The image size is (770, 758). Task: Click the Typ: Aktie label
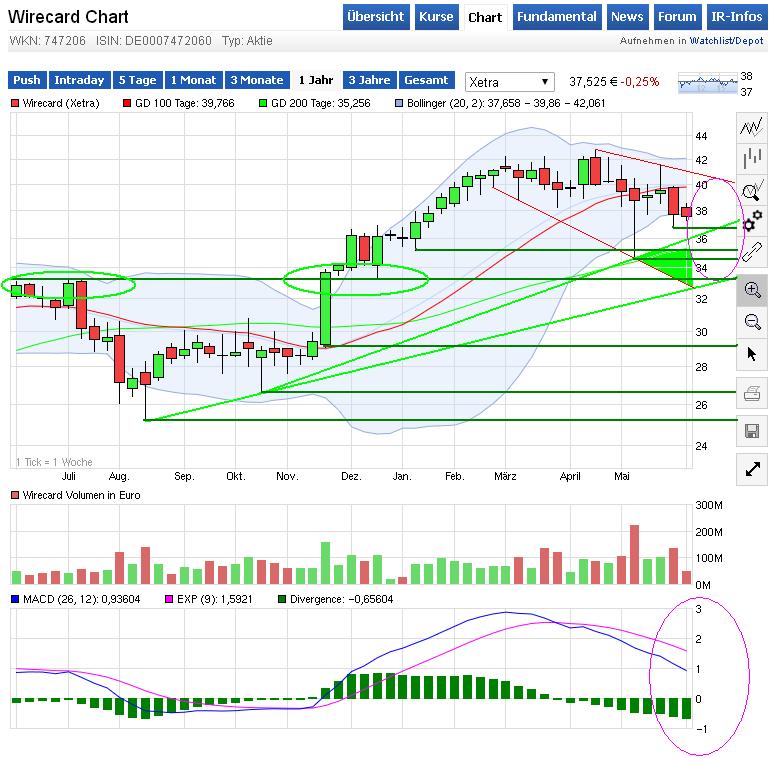click(247, 41)
